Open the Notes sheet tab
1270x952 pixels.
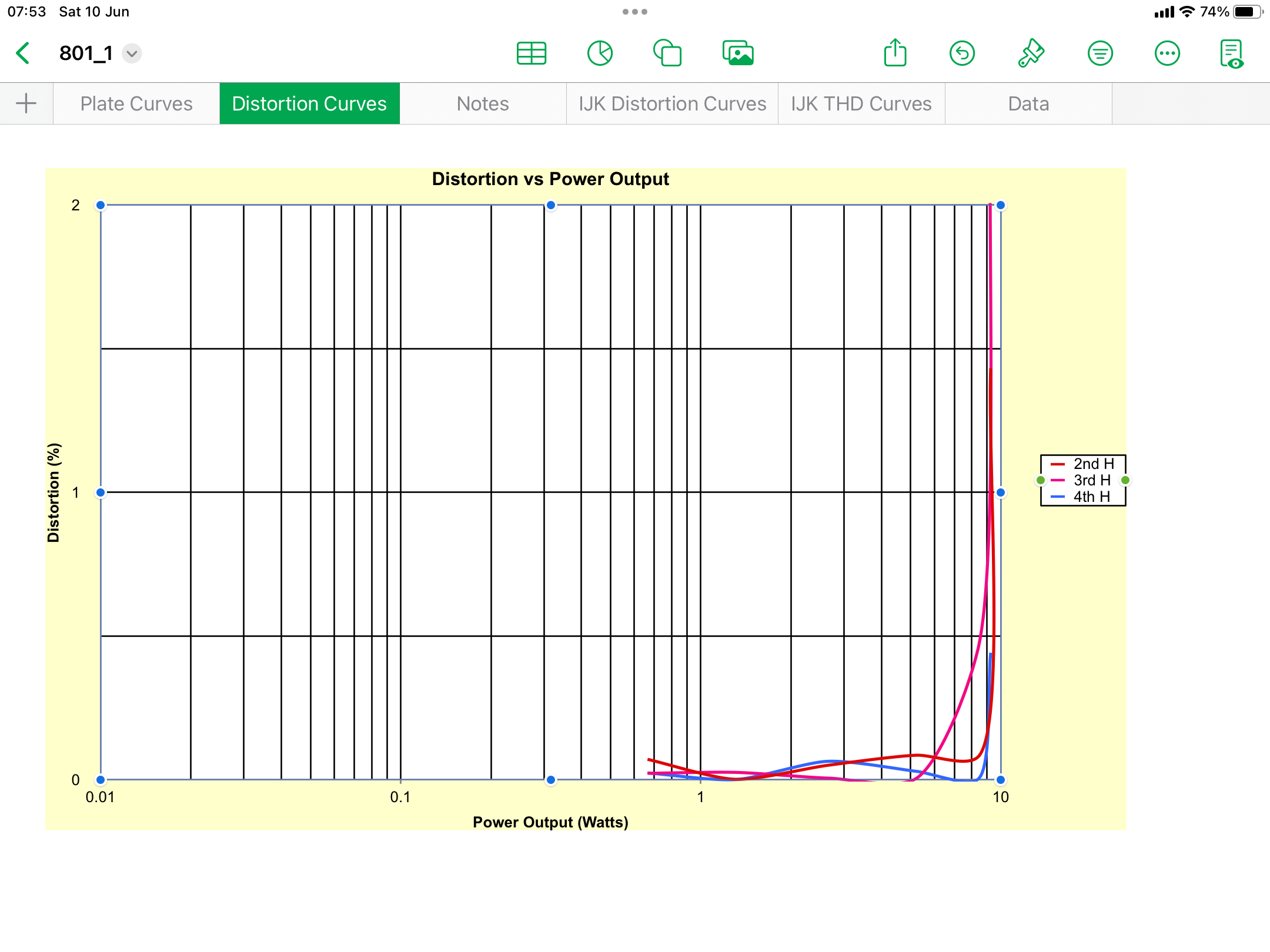pos(483,103)
